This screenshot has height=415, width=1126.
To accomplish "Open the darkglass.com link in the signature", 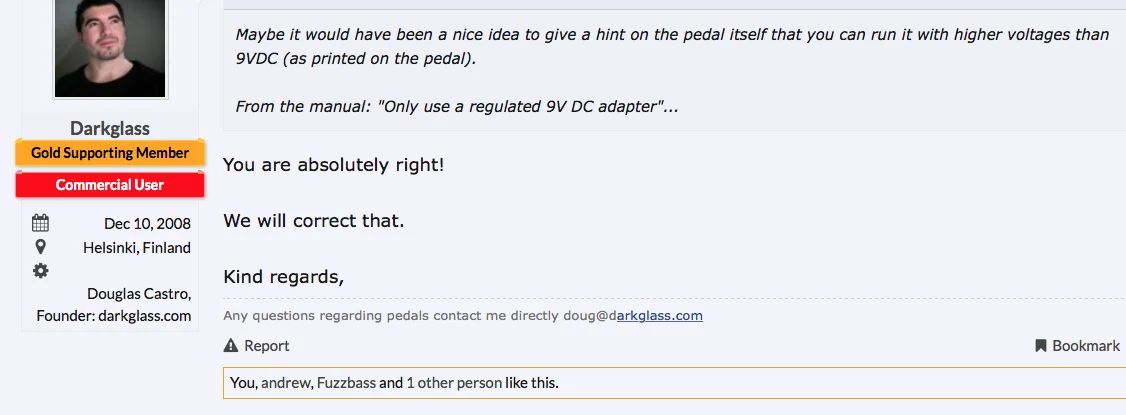I will point(659,316).
